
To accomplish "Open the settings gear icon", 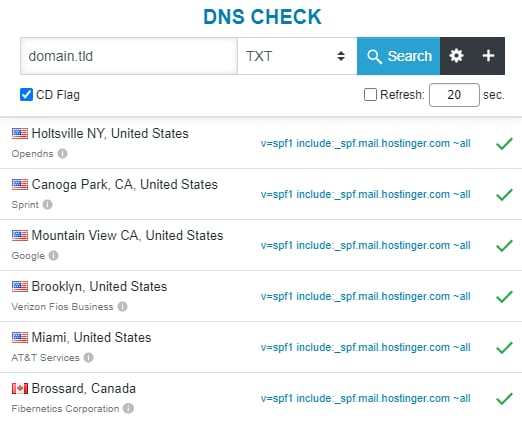I will [x=456, y=56].
